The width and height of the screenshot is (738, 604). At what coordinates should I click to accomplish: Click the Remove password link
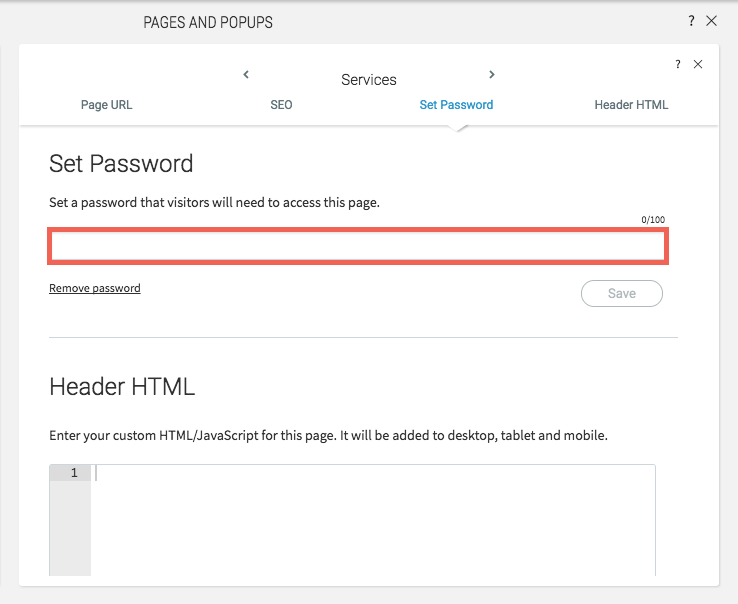pos(95,288)
